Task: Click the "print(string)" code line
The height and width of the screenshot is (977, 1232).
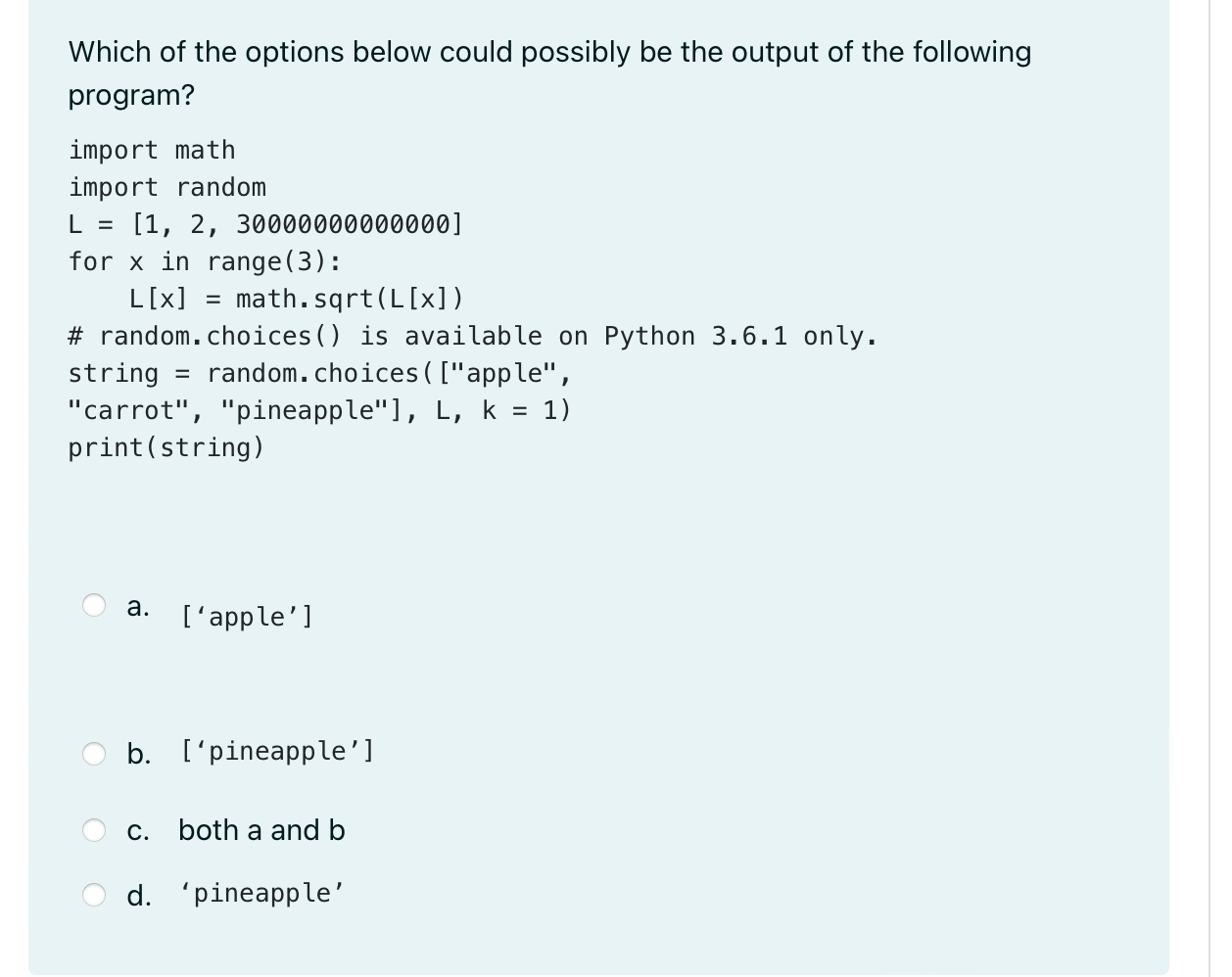Action: [166, 447]
